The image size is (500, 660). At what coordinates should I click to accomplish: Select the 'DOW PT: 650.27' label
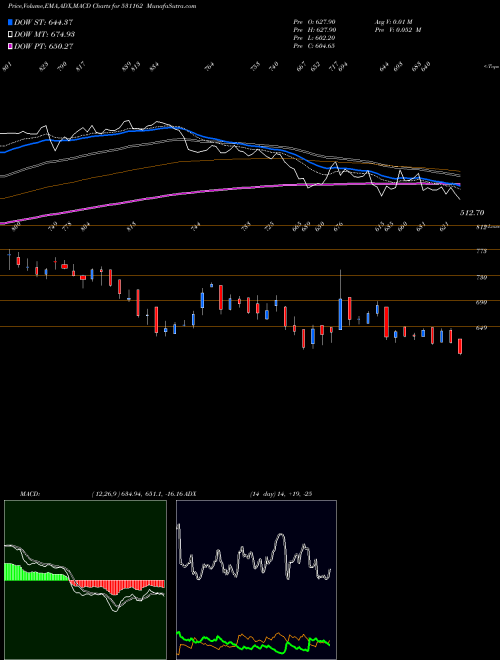(44, 46)
